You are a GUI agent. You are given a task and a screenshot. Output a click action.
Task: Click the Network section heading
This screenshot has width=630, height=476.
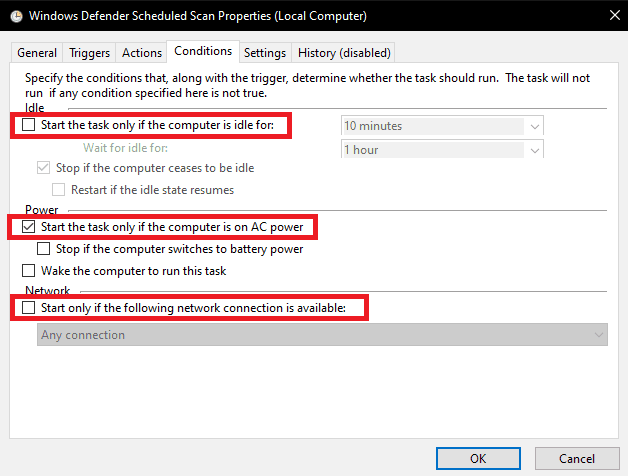pos(47,290)
